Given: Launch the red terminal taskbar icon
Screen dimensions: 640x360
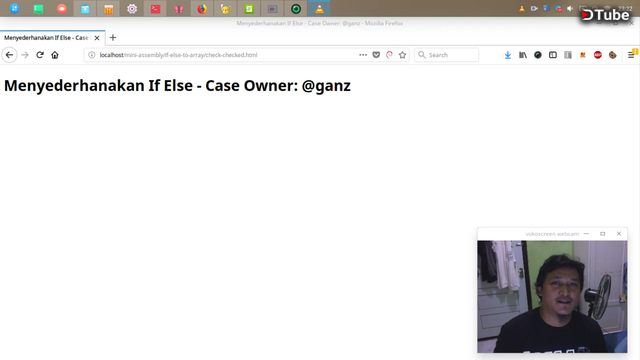Looking at the screenshot, I should click(x=156, y=9).
